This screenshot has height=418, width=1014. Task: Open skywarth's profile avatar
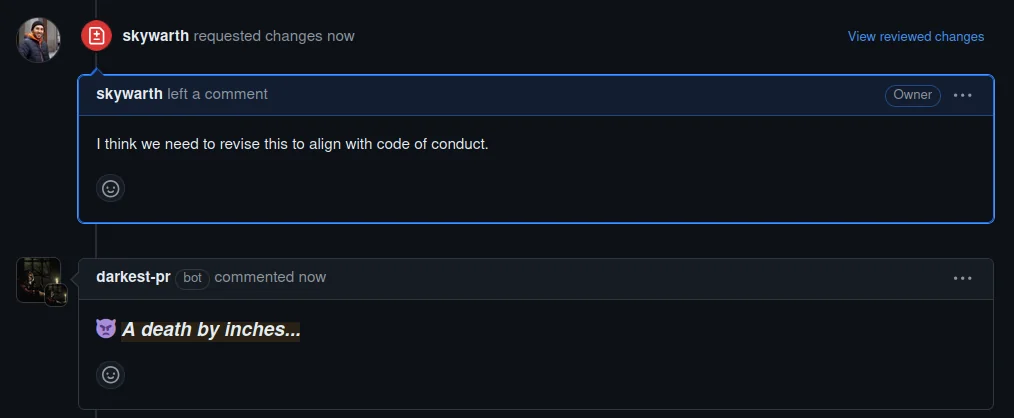[38, 39]
